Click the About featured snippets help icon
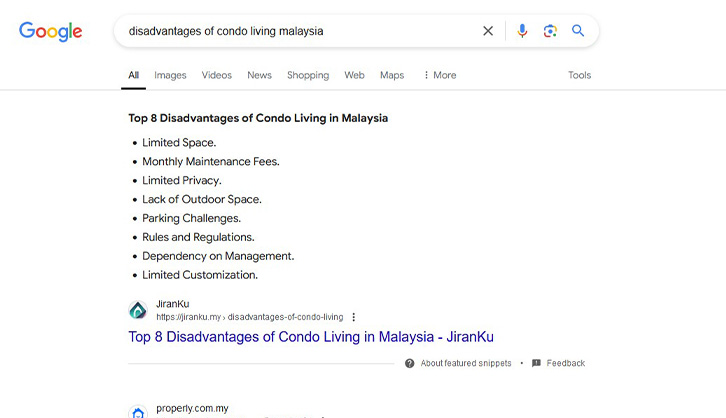This screenshot has height=418, width=726. [410, 363]
